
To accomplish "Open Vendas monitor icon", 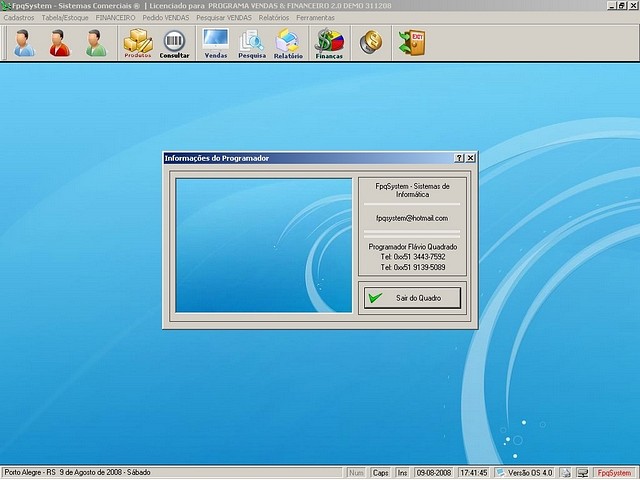I will point(216,43).
